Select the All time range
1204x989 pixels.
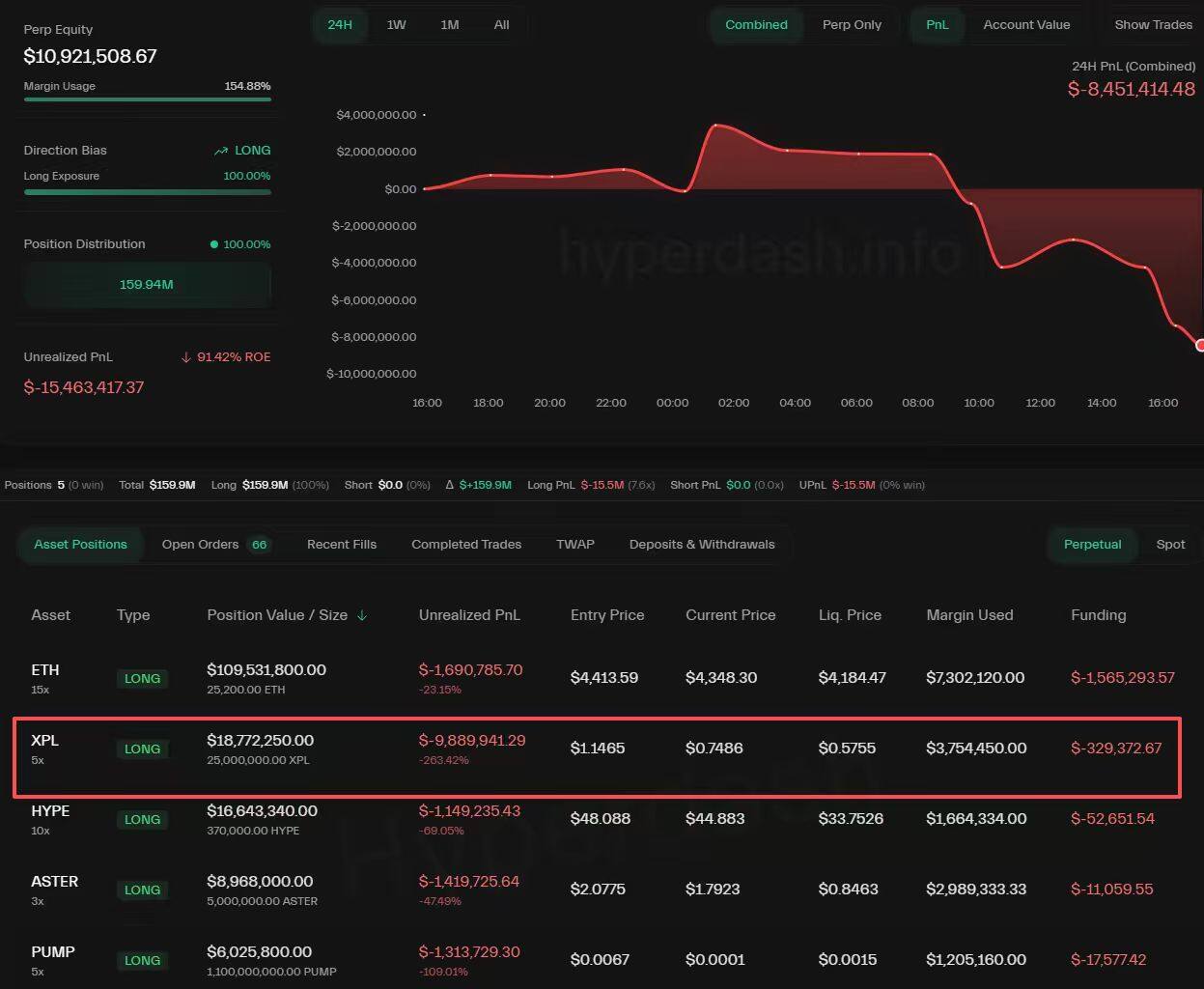tap(501, 25)
